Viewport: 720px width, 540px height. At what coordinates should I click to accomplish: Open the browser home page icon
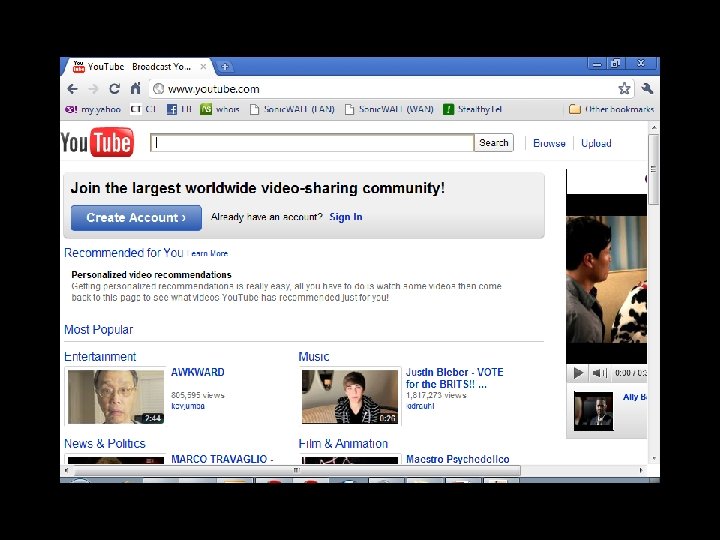pyautogui.click(x=135, y=88)
